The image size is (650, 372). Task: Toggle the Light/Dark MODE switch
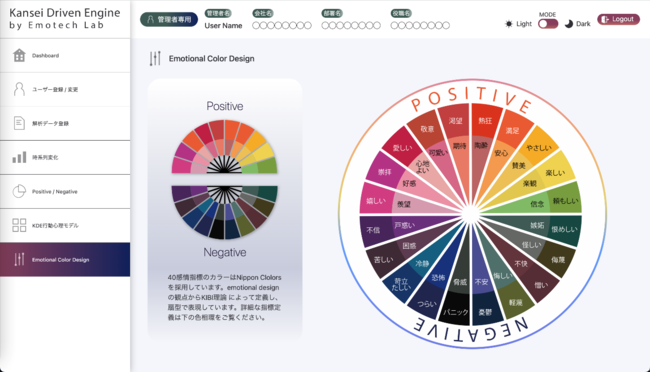(x=548, y=24)
